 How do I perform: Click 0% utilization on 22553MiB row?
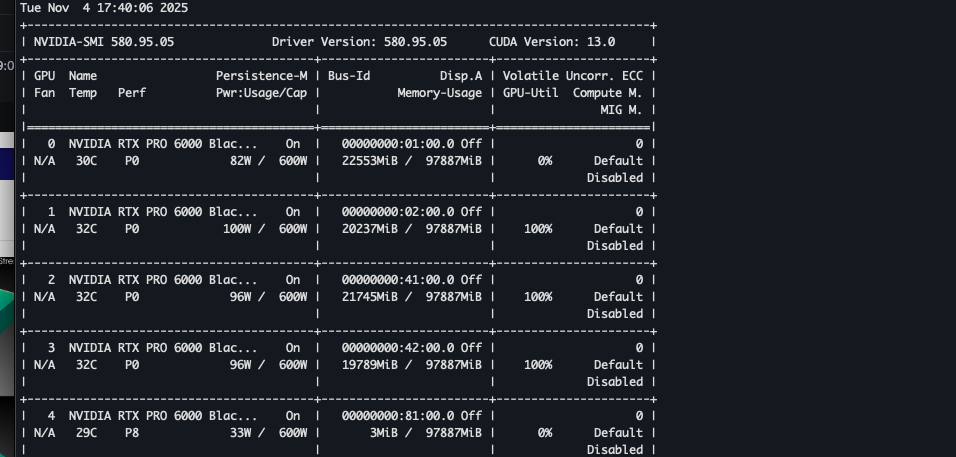[545, 161]
